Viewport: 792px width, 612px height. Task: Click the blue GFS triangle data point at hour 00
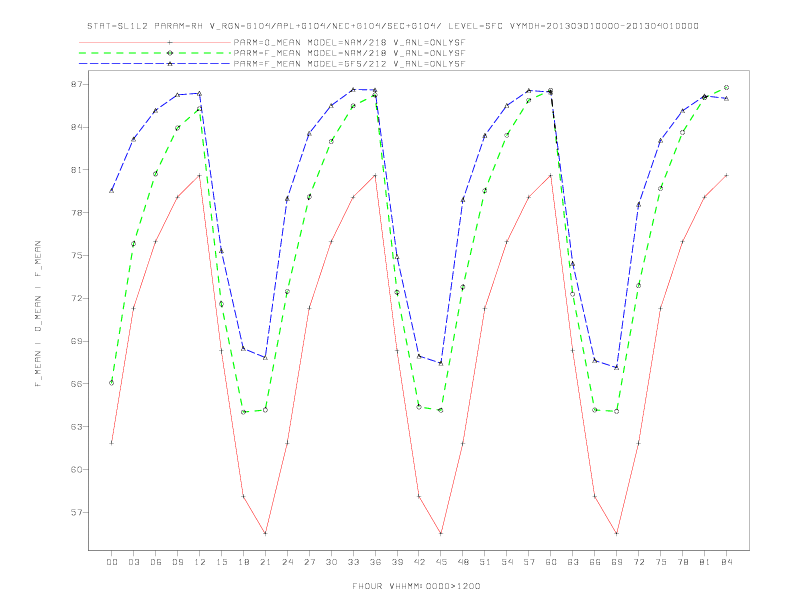tap(112, 190)
